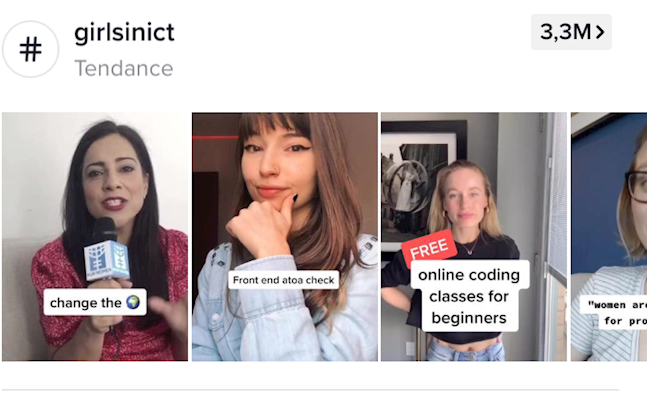647x412 pixels.
Task: Click the '"women are' quote caption
Action: point(616,305)
